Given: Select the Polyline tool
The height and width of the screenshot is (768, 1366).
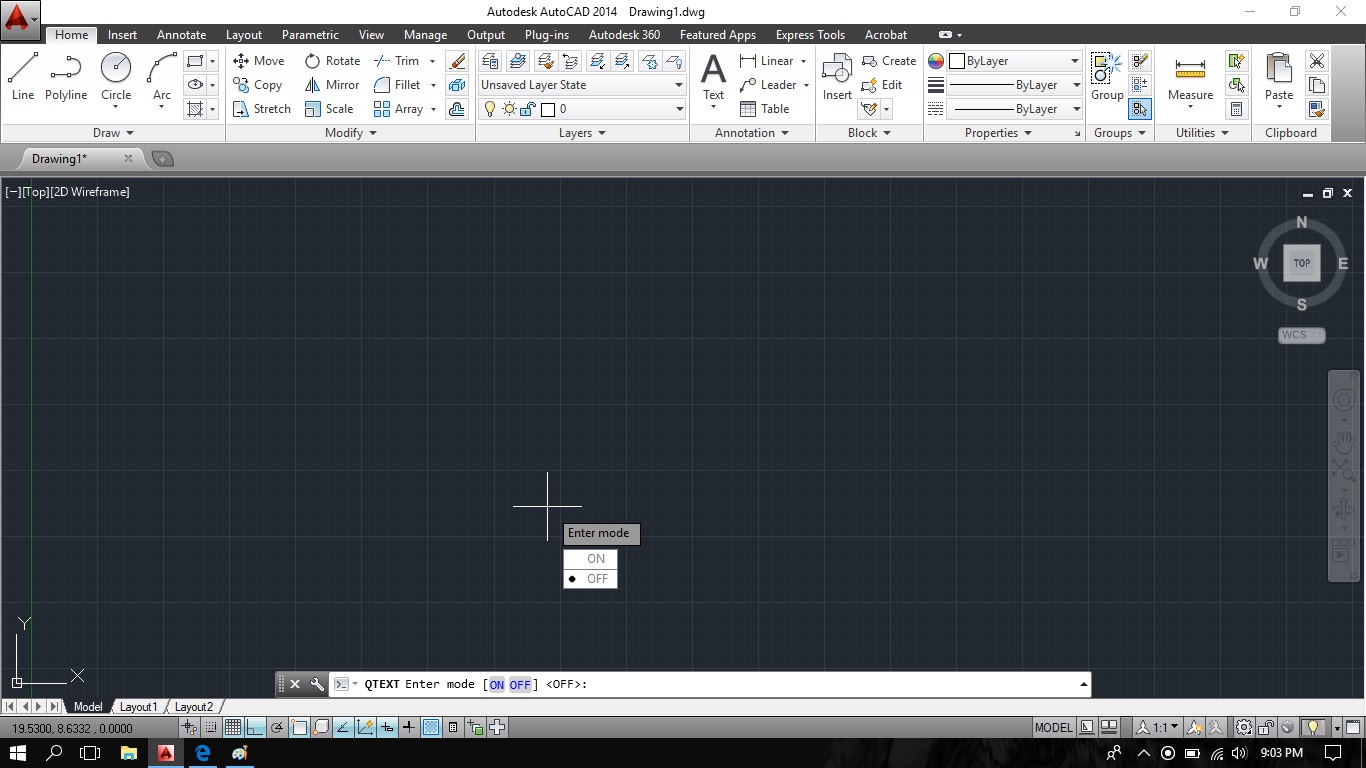Looking at the screenshot, I should [x=66, y=77].
